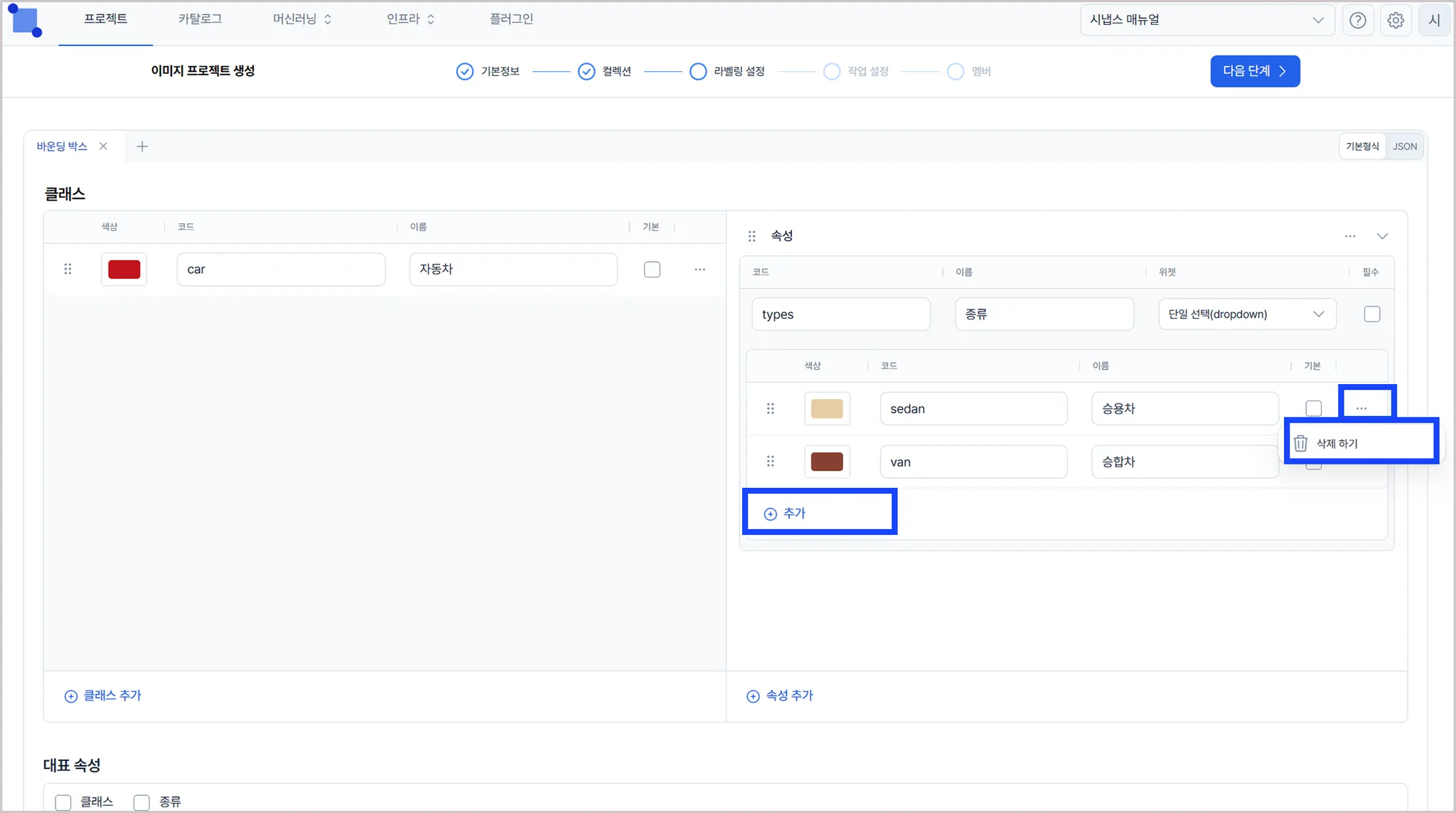Open the settings gear icon

click(1396, 20)
